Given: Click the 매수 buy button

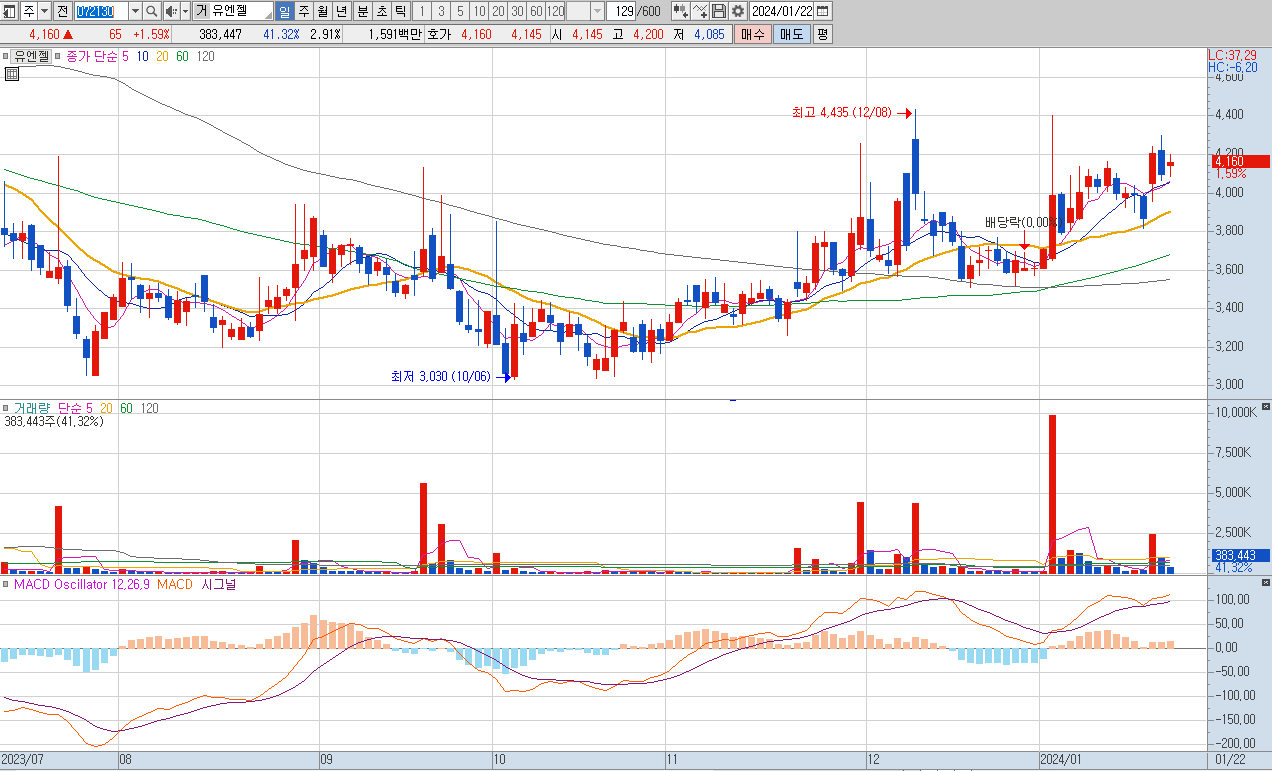Looking at the screenshot, I should (x=753, y=34).
